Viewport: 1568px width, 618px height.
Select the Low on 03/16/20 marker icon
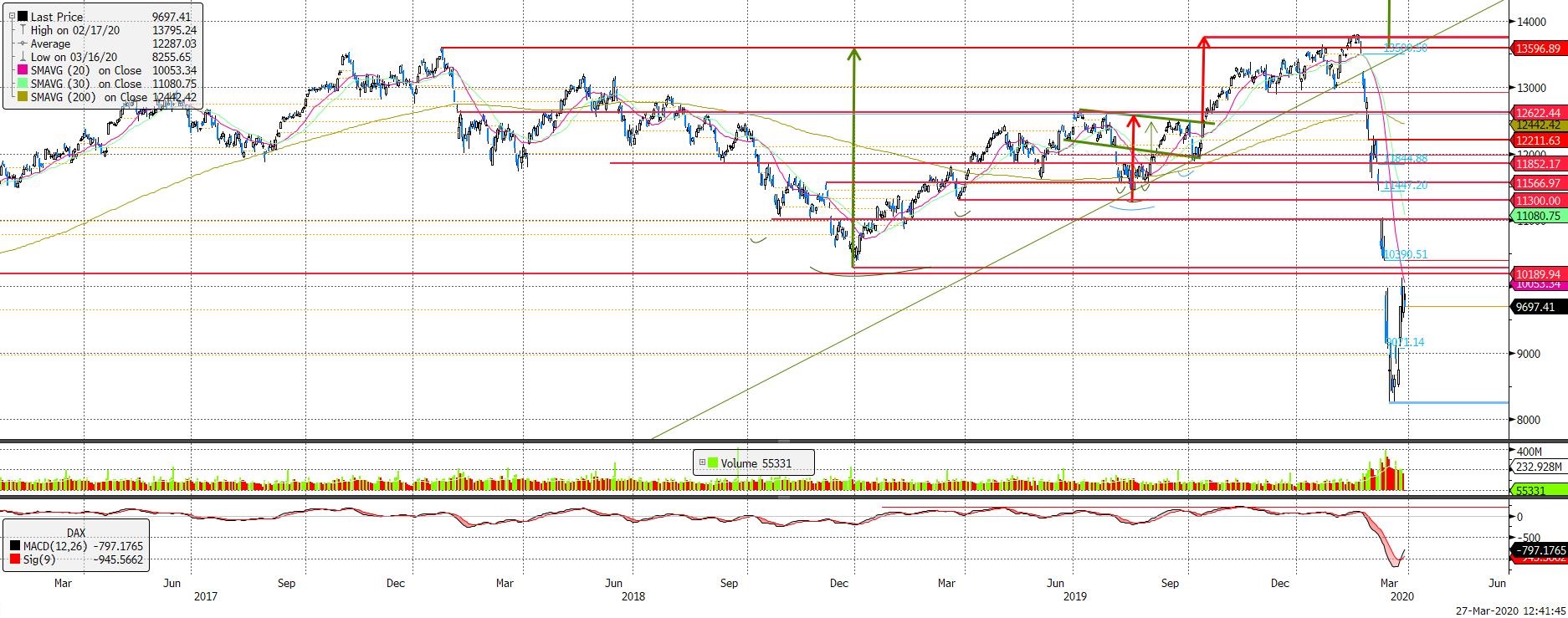22,57
